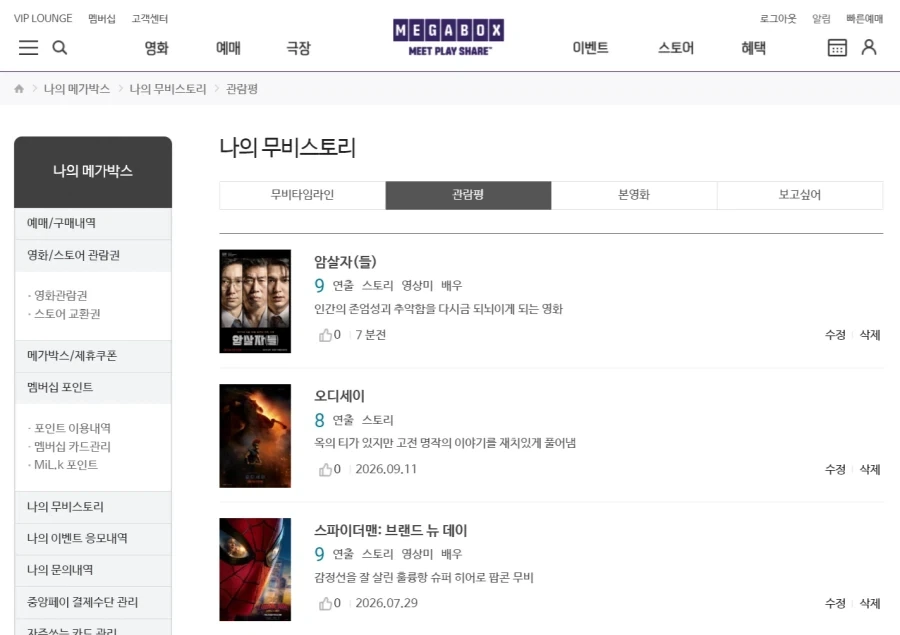The height and width of the screenshot is (635, 900).
Task: Open the hamburger site map menu
Action: pyautogui.click(x=28, y=48)
